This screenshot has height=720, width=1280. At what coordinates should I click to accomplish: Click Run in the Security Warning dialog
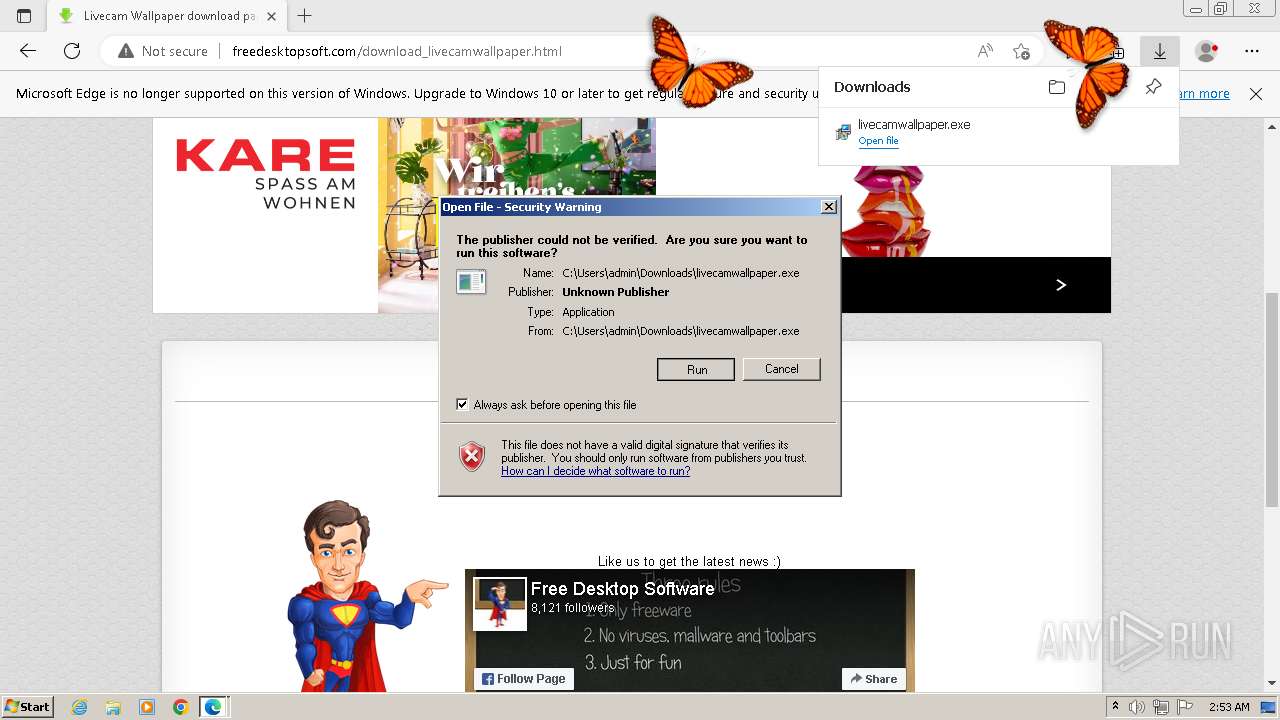[696, 369]
